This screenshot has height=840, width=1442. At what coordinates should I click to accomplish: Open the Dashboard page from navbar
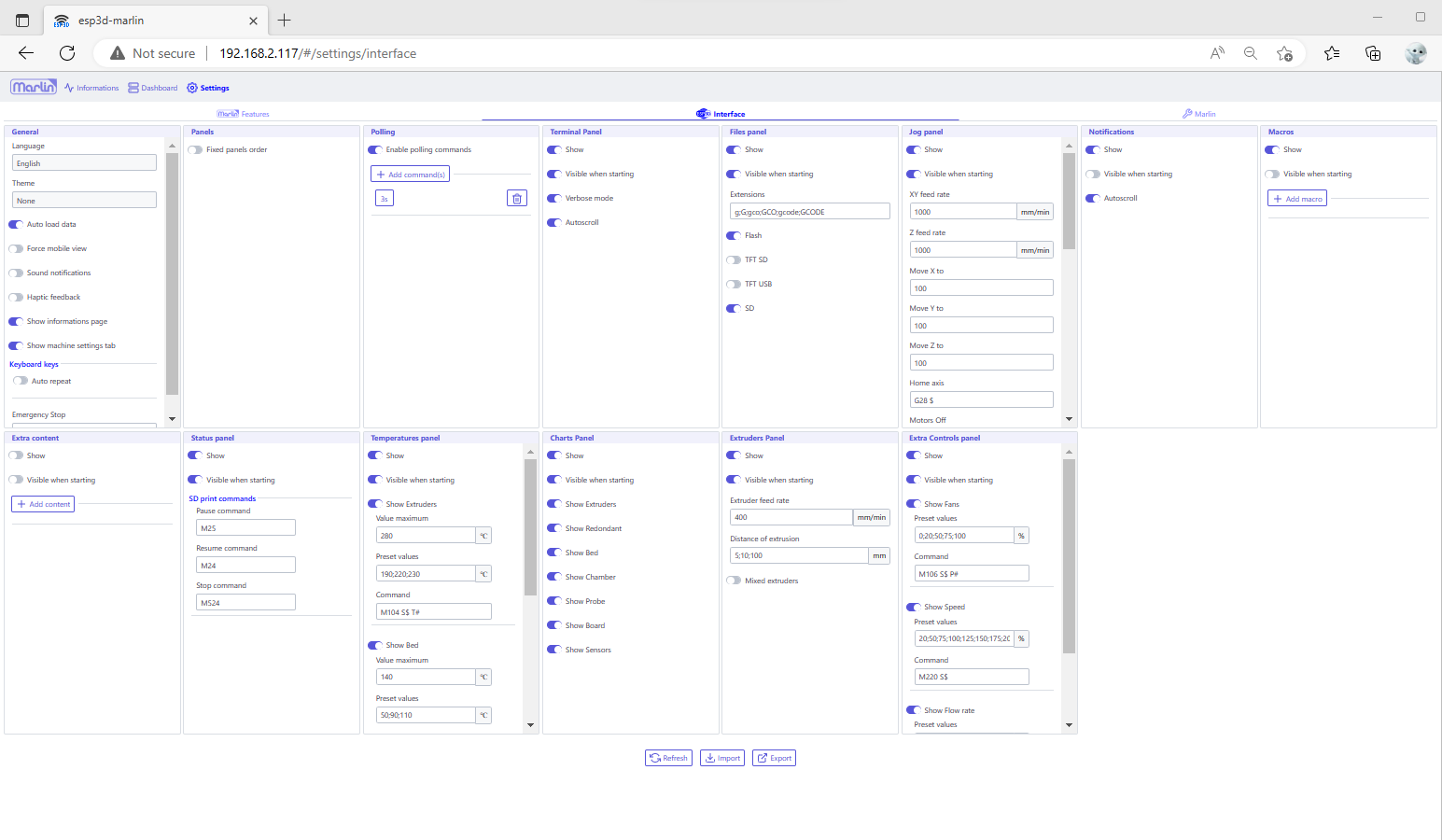153,88
